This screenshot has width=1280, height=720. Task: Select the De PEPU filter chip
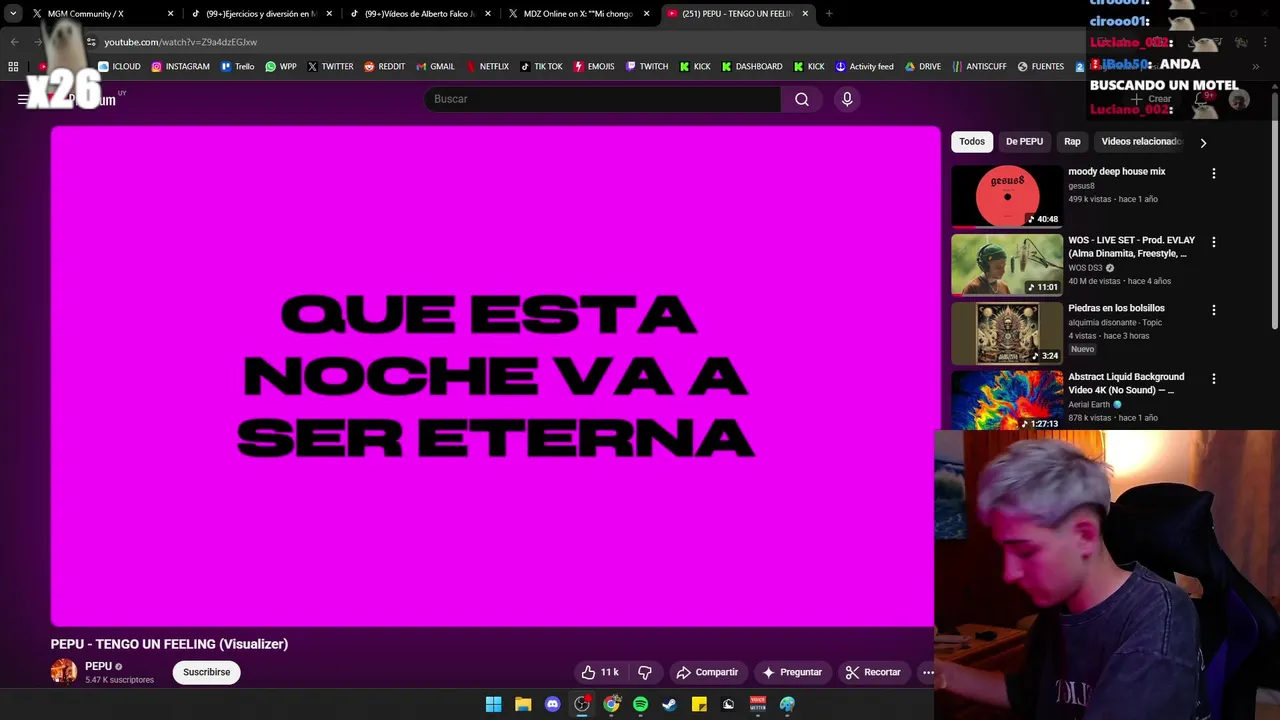tap(1024, 142)
